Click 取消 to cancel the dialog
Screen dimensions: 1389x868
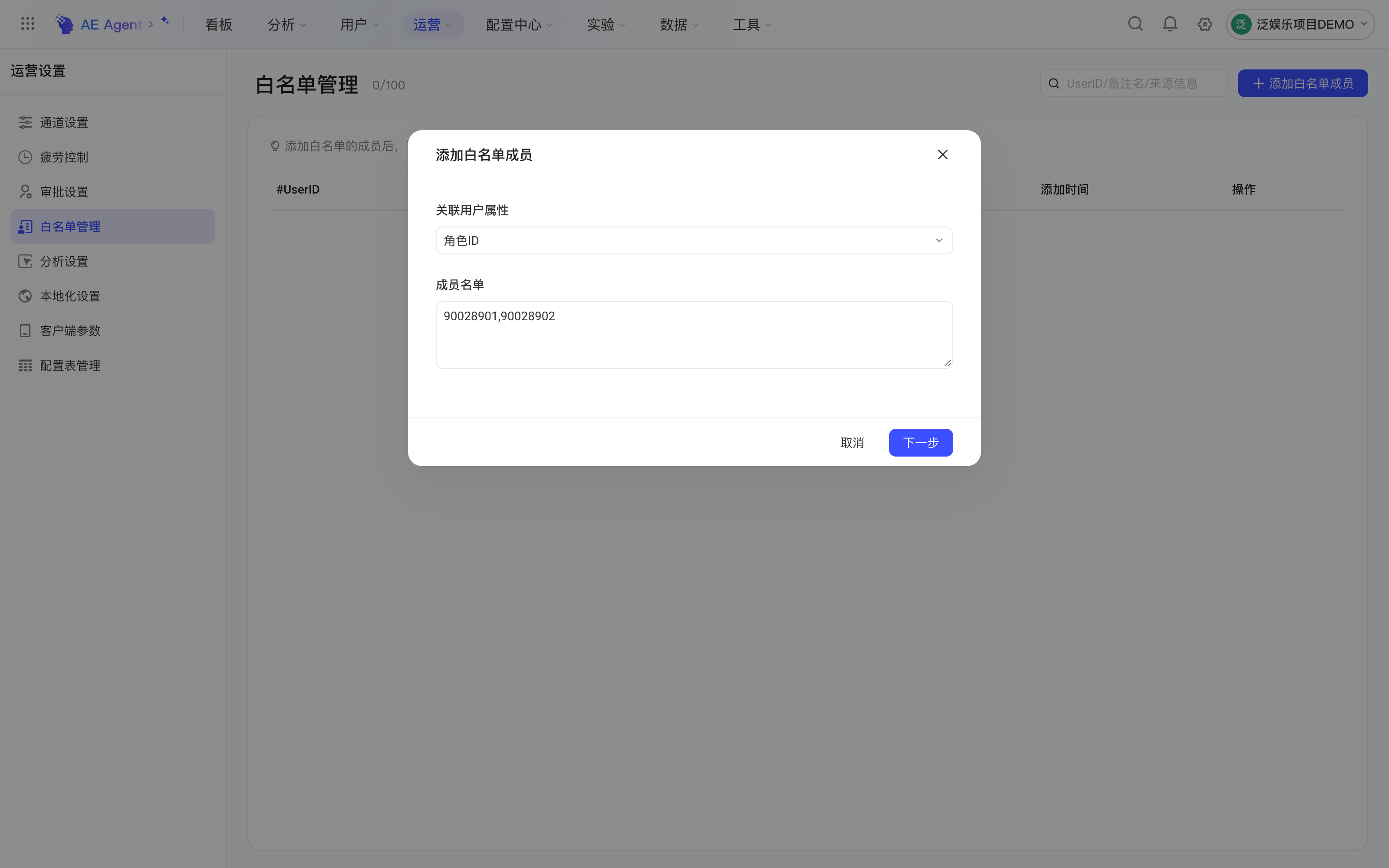click(852, 443)
